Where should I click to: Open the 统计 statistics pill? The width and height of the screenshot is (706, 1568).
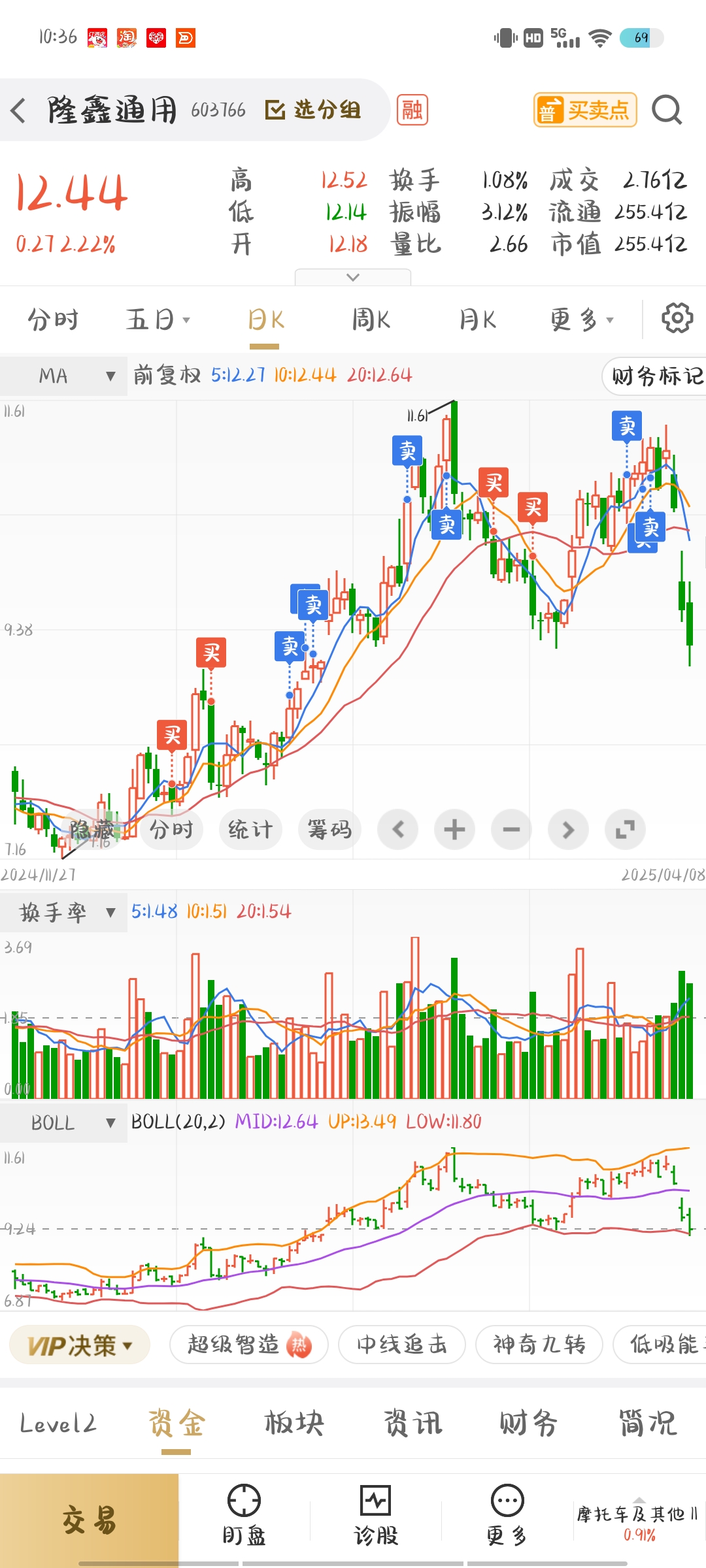250,830
